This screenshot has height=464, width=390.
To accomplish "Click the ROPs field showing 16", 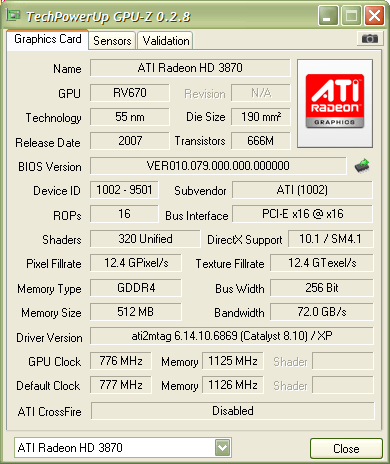I will point(124,214).
